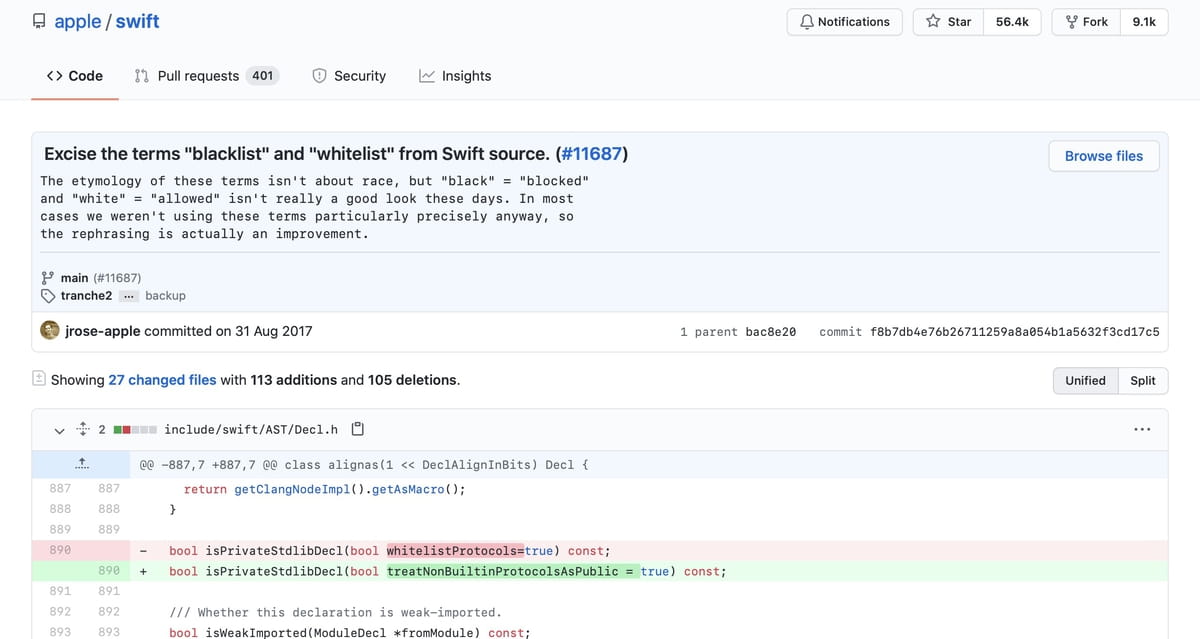Image resolution: width=1200 pixels, height=639 pixels.
Task: View the 9.1k forks count
Action: point(1144,22)
